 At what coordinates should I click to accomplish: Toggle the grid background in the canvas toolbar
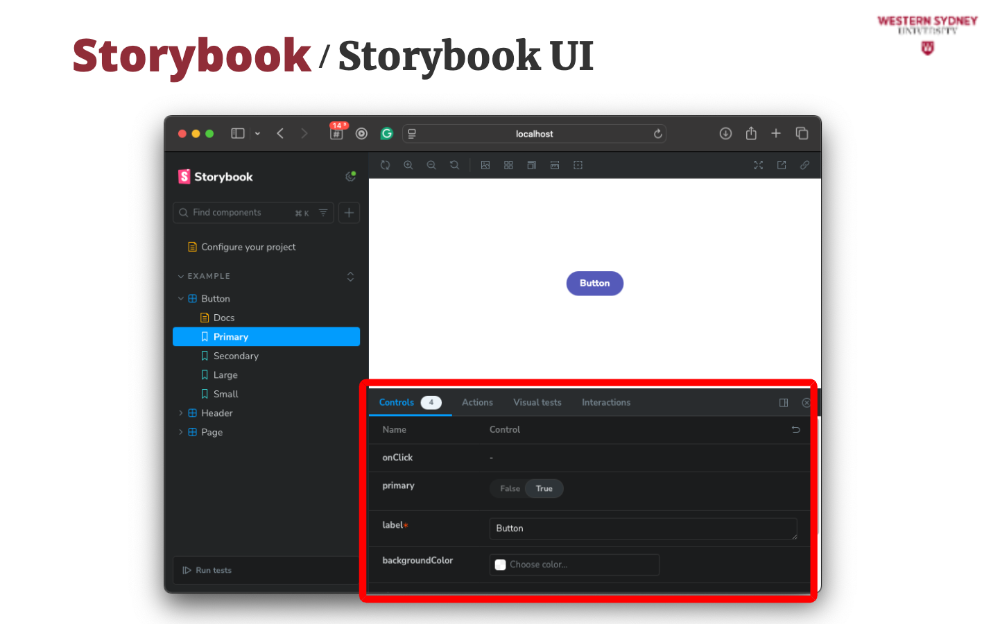tap(508, 165)
